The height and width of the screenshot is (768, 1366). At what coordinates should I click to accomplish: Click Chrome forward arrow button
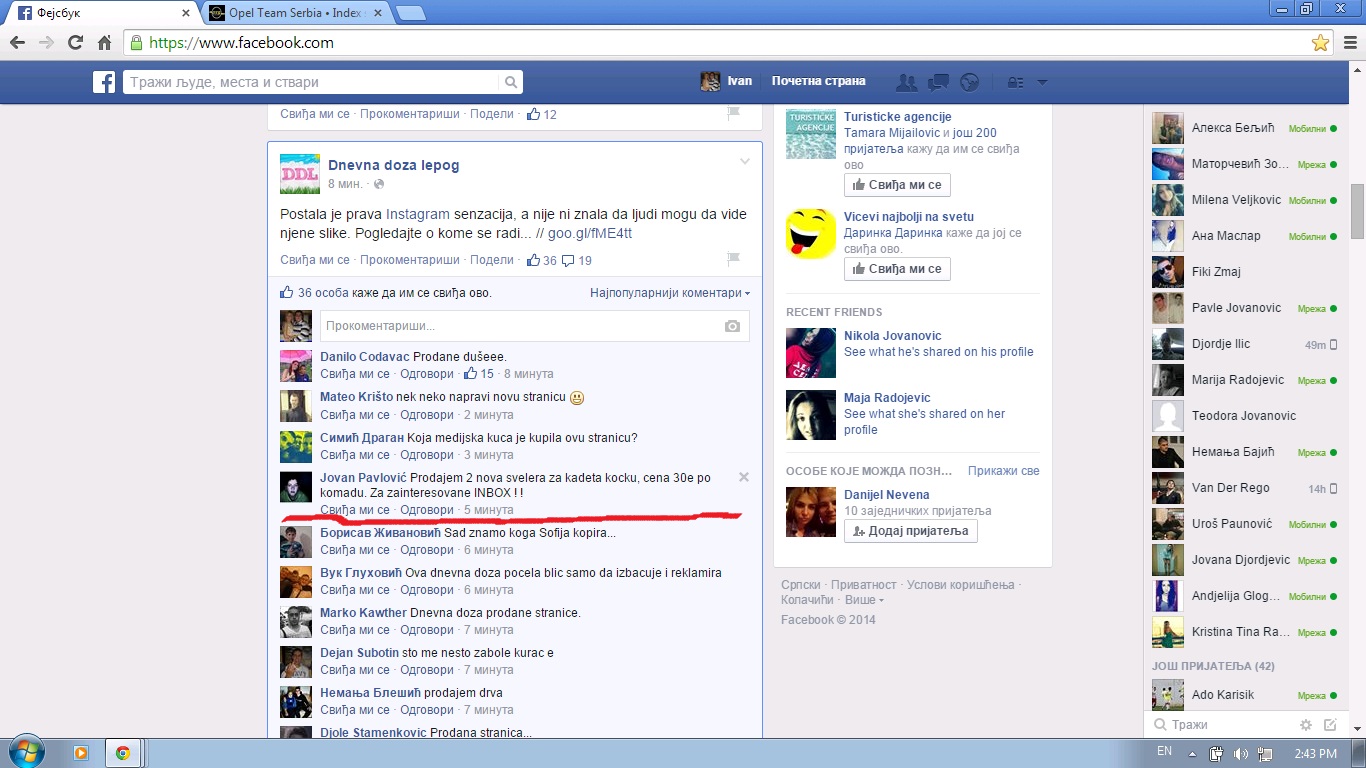click(x=46, y=43)
